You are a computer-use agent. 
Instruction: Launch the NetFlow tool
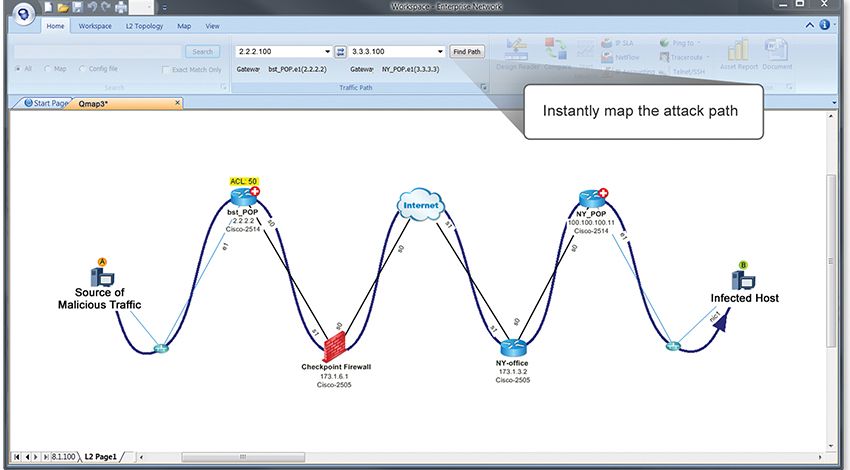[x=621, y=57]
